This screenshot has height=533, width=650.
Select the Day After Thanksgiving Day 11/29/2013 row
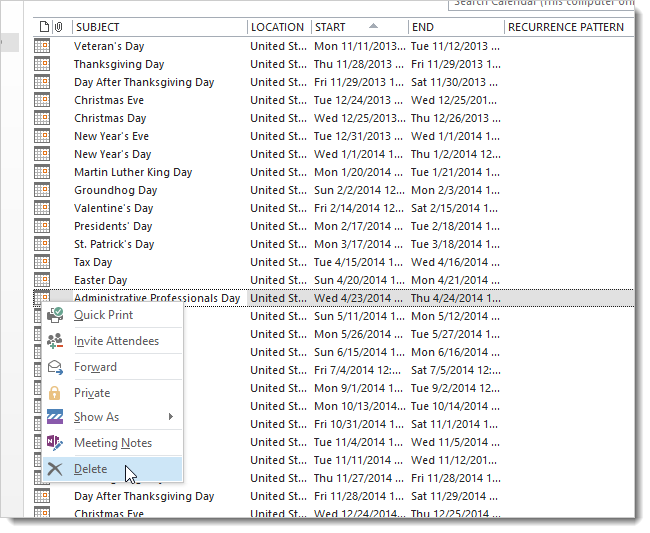(333, 82)
